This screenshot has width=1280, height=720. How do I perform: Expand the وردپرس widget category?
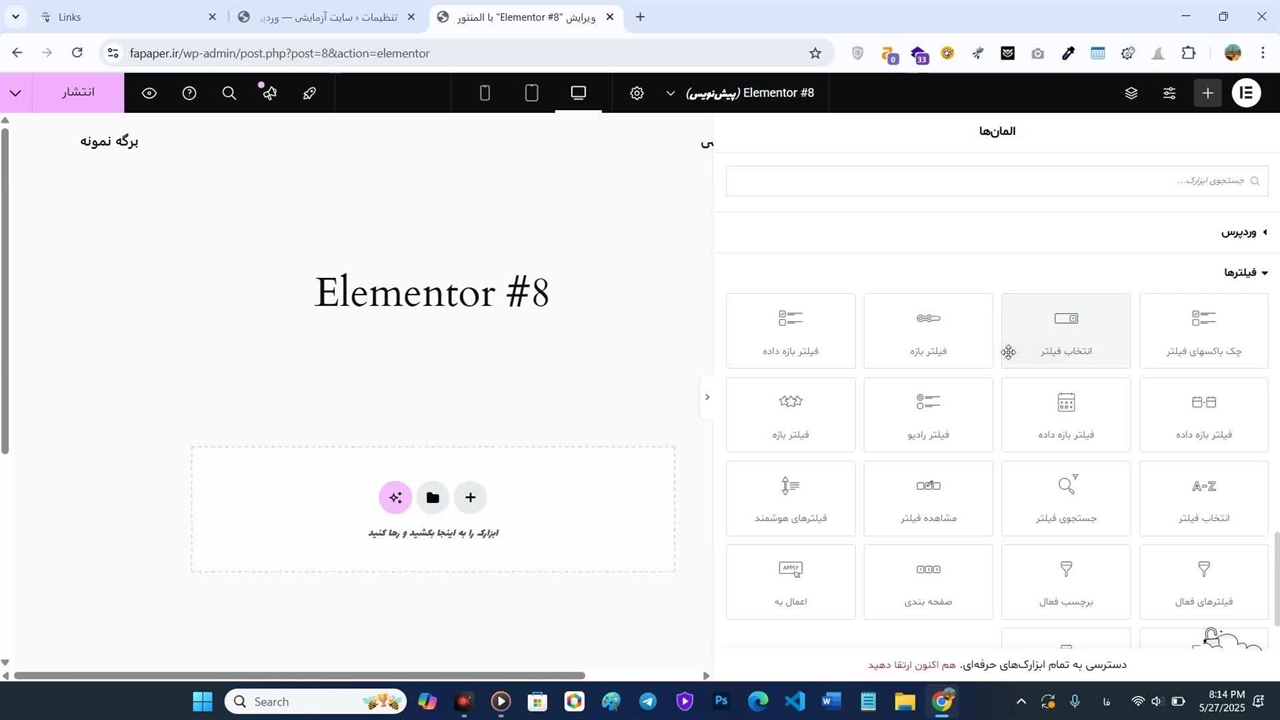(1243, 232)
